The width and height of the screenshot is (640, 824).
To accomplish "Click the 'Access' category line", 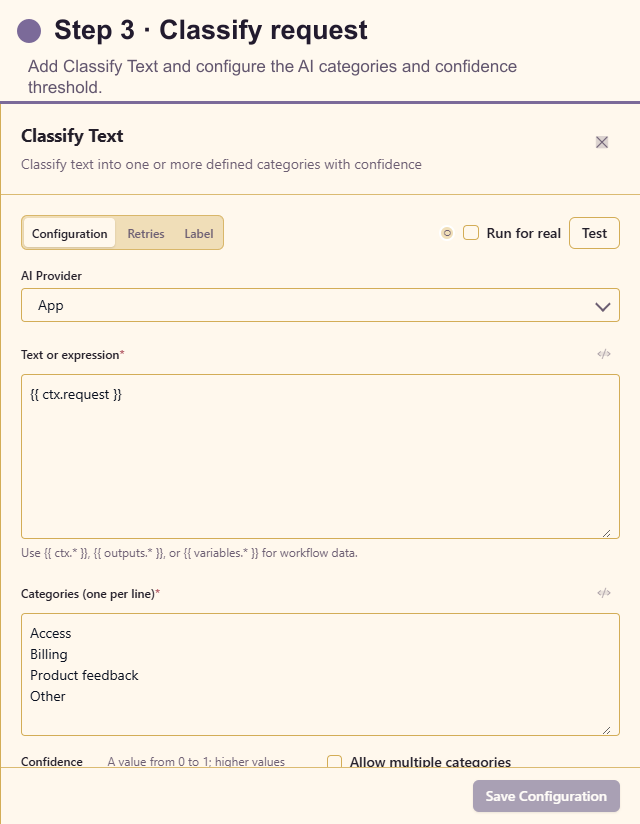I will tap(50, 633).
